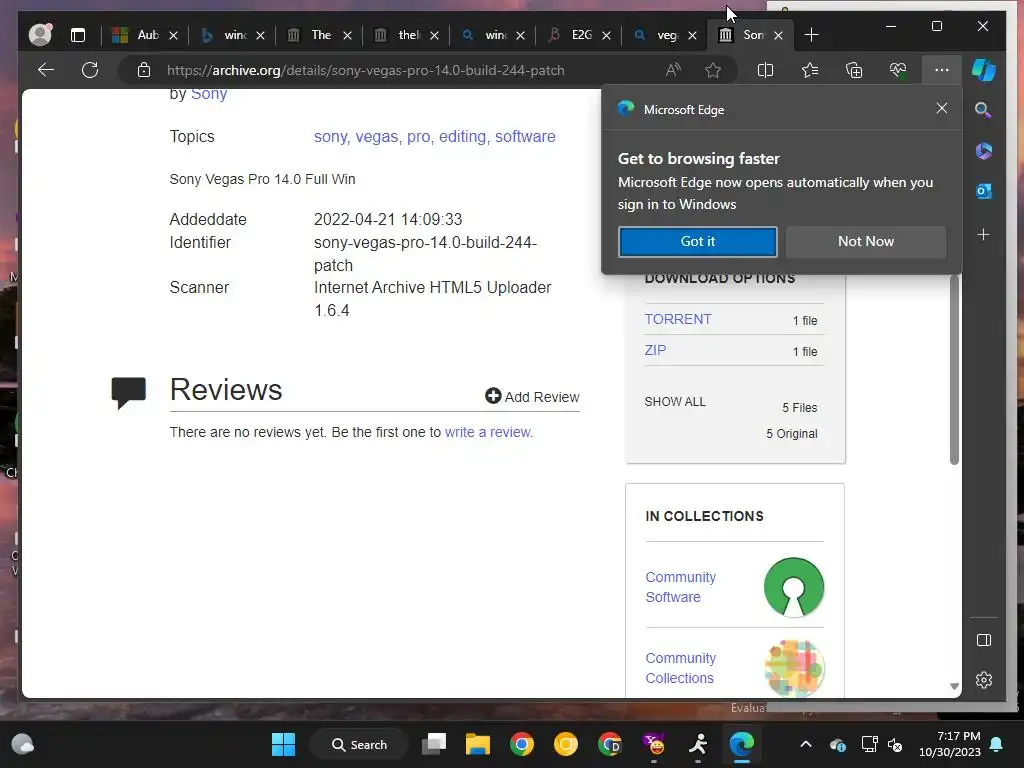This screenshot has height=768, width=1024.
Task: Open Task View on taskbar
Action: 434,744
